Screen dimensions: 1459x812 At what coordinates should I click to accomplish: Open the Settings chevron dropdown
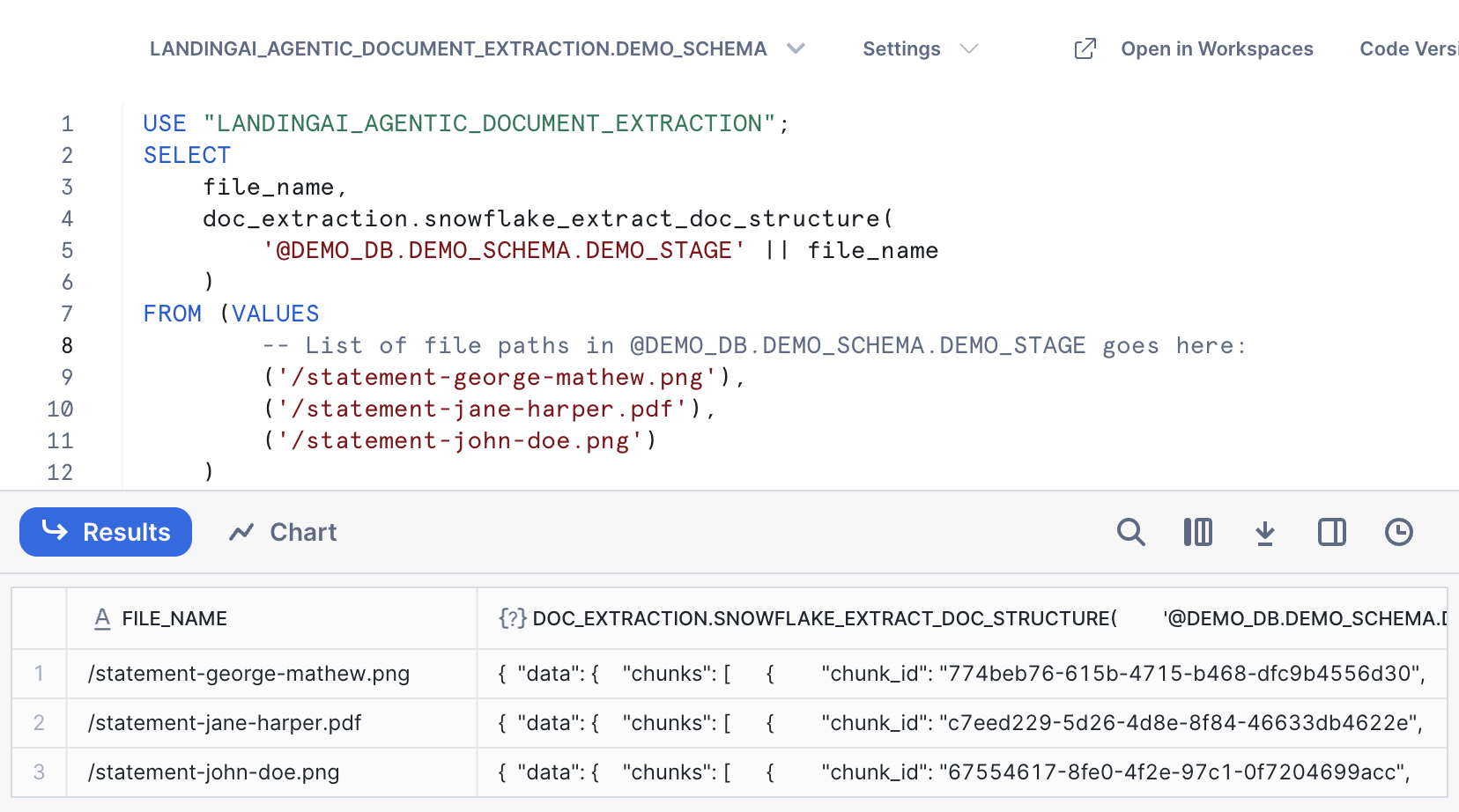pyautogui.click(x=969, y=48)
